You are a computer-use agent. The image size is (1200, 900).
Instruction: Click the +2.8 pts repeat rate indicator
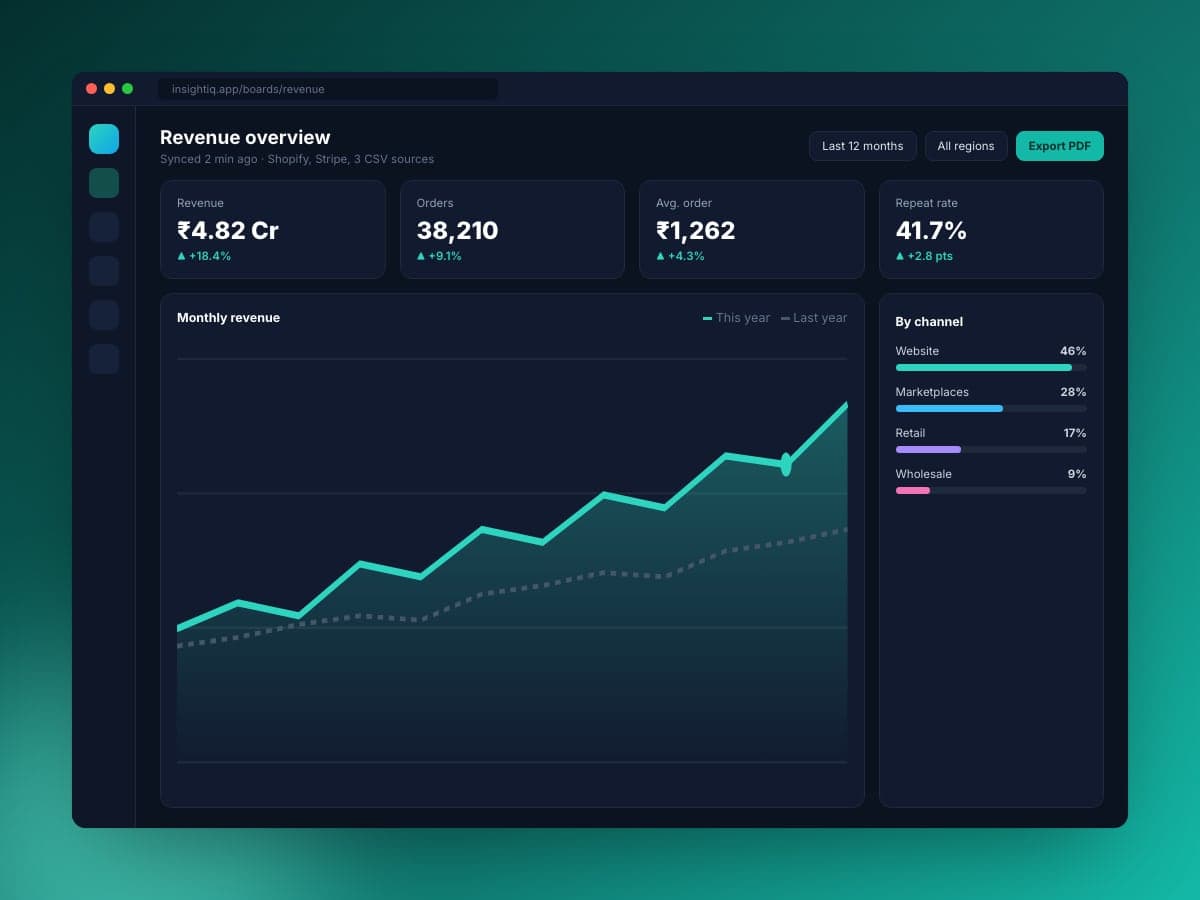pyautogui.click(x=924, y=256)
